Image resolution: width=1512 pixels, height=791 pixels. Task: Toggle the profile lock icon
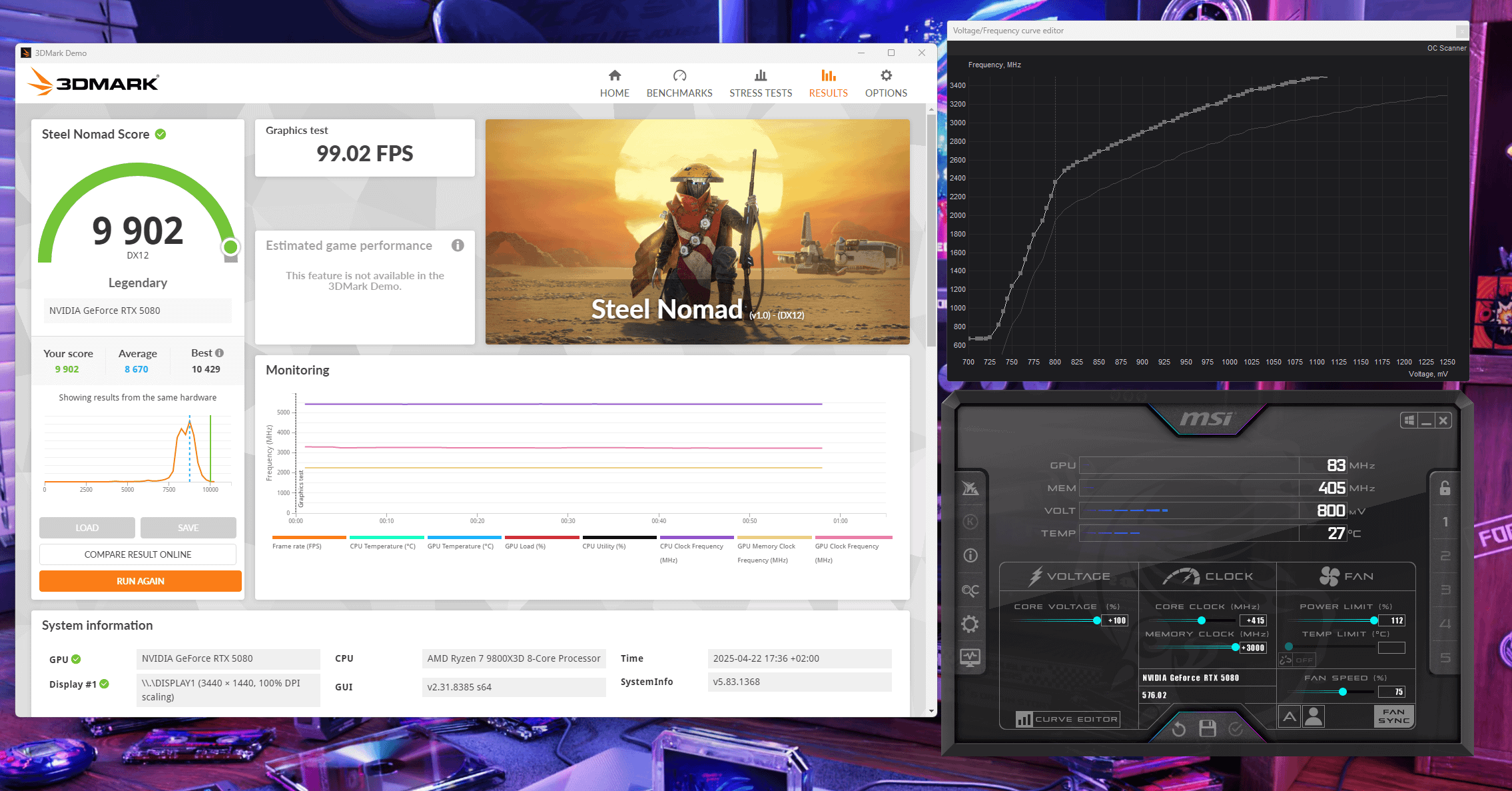1445,488
